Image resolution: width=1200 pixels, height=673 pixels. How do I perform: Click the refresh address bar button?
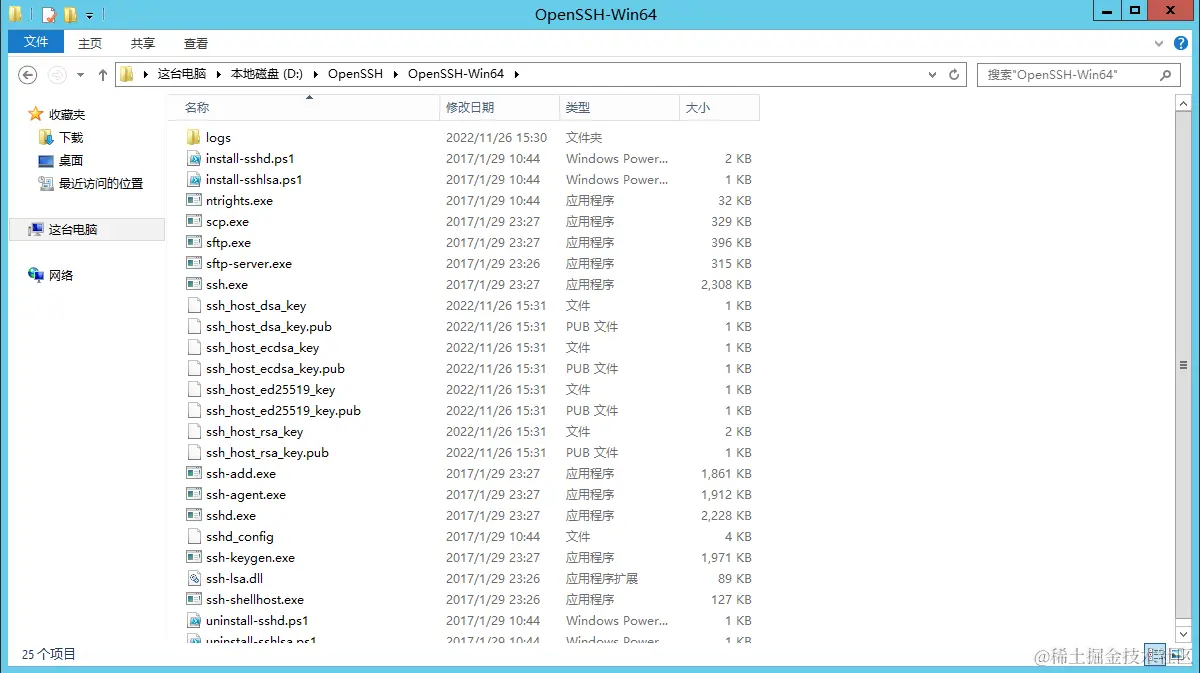tap(954, 75)
